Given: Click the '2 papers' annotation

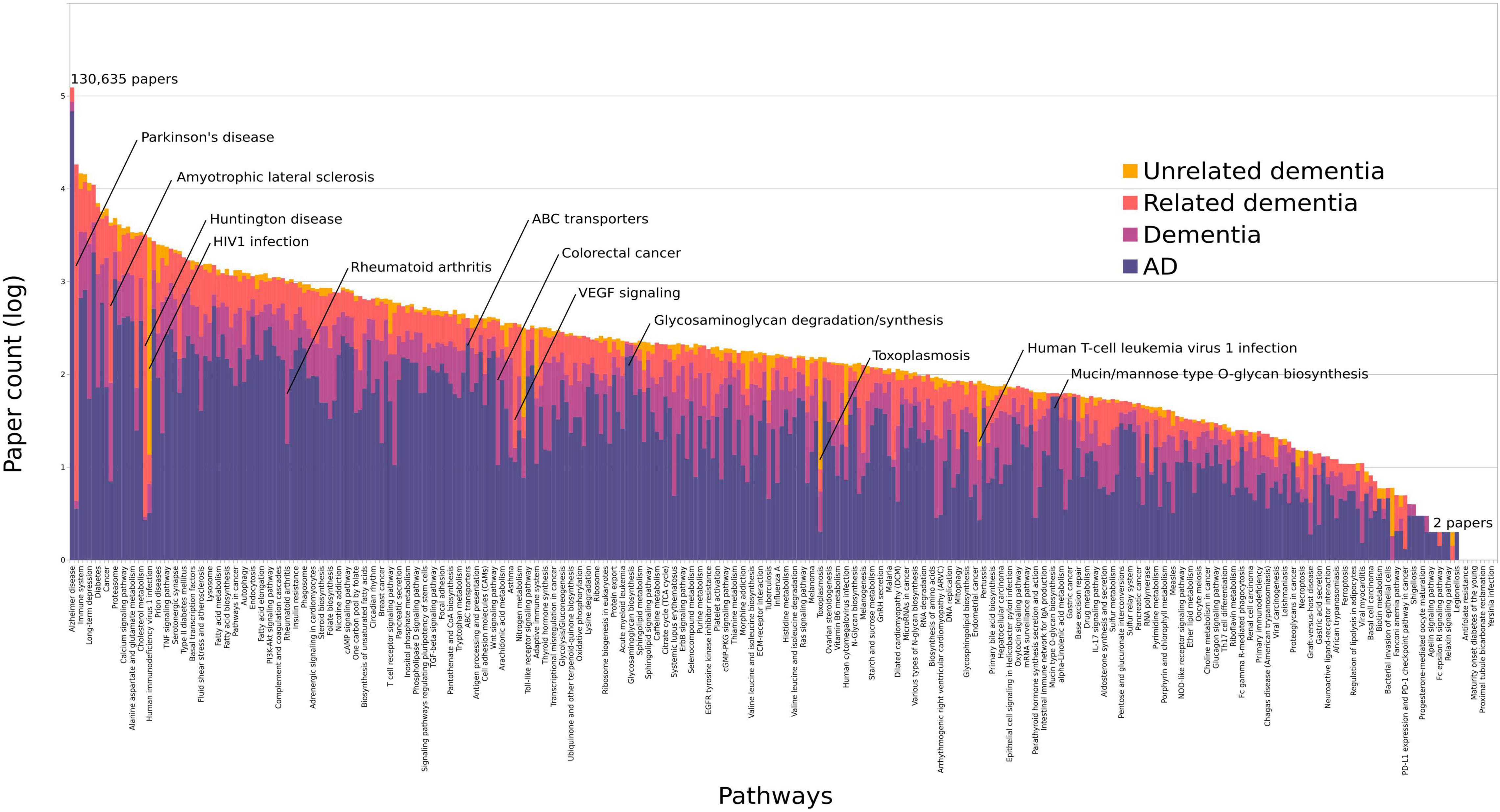Looking at the screenshot, I should tap(1463, 523).
